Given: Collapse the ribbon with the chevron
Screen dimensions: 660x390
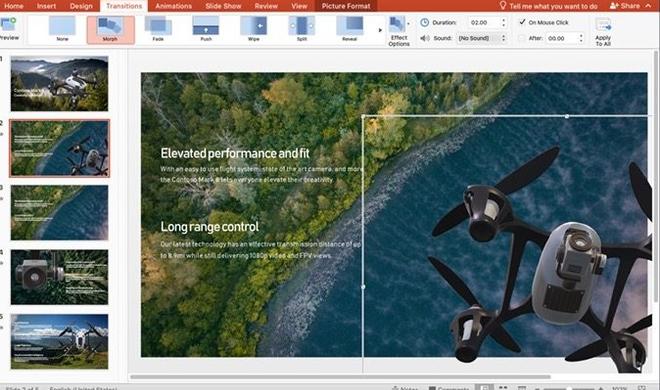Looking at the screenshot, I should [x=648, y=5].
